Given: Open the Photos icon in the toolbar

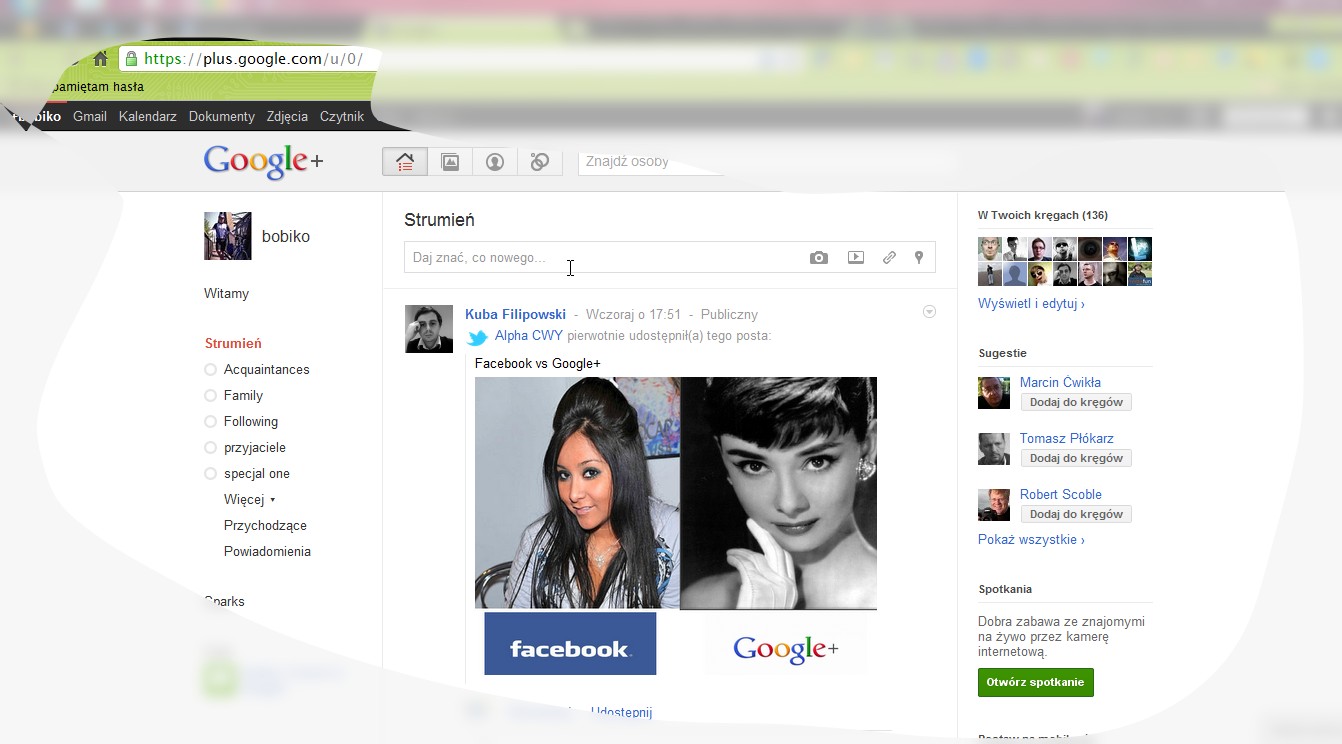Looking at the screenshot, I should (x=450, y=162).
